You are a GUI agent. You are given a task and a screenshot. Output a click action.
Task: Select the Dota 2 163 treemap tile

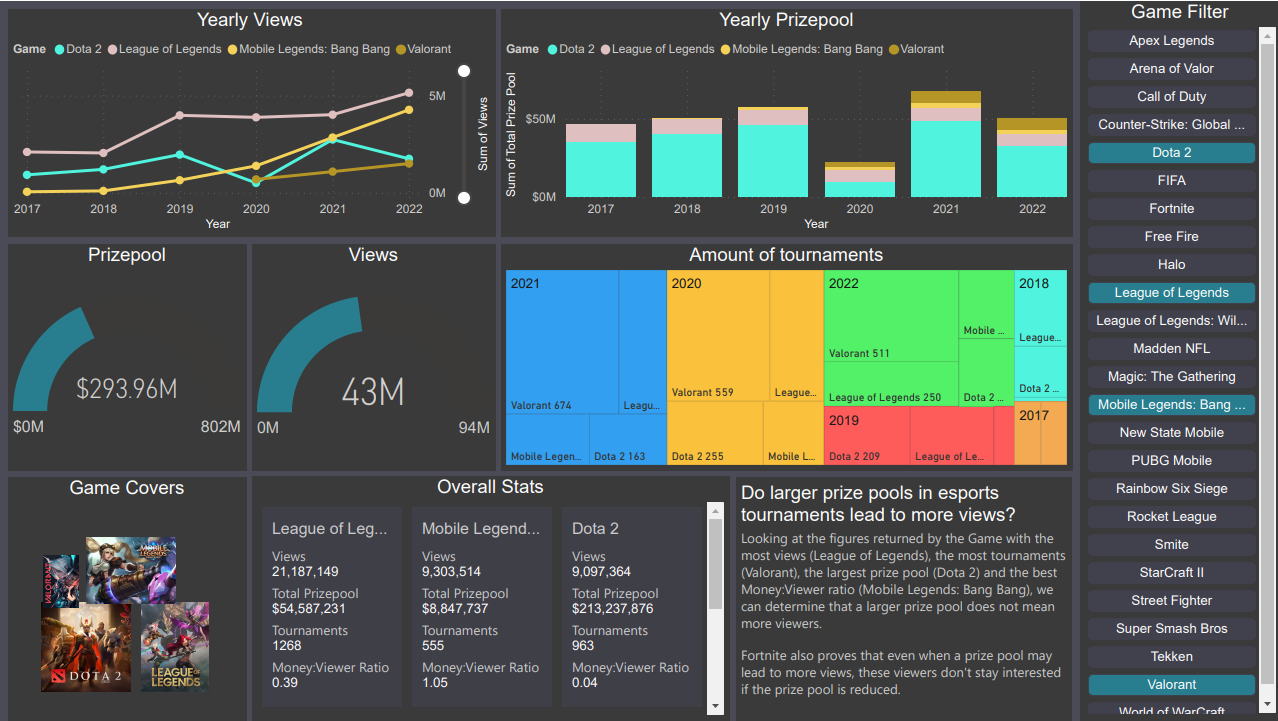click(x=628, y=439)
